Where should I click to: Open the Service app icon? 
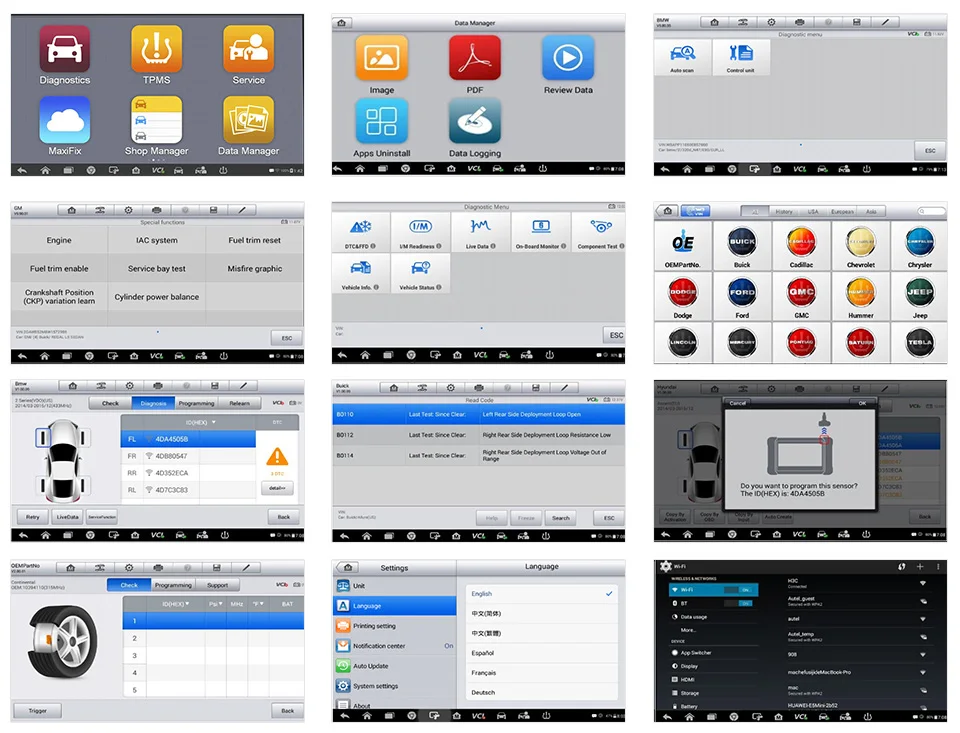[249, 50]
